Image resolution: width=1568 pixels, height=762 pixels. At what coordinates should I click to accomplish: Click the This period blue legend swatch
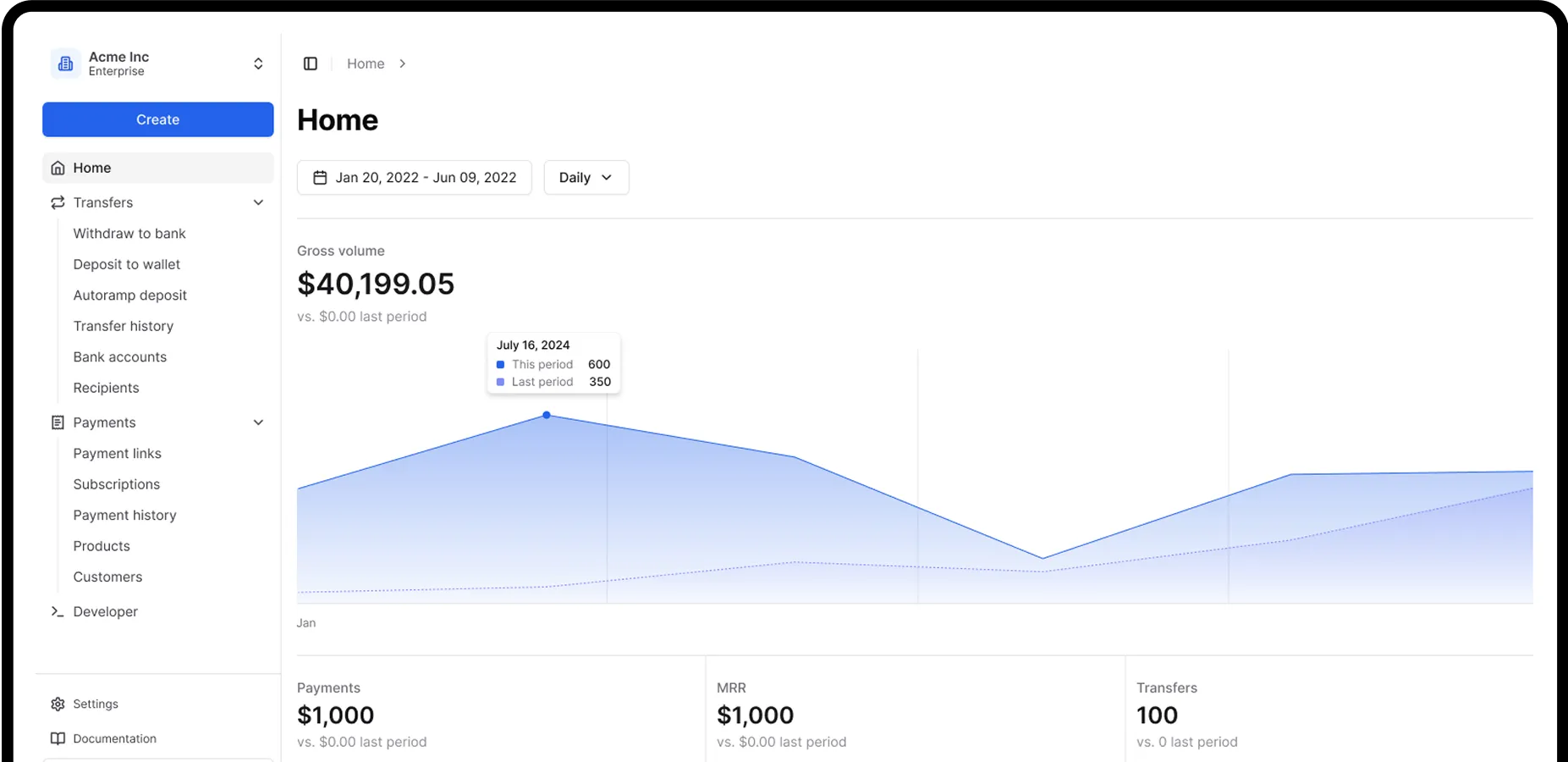click(501, 365)
